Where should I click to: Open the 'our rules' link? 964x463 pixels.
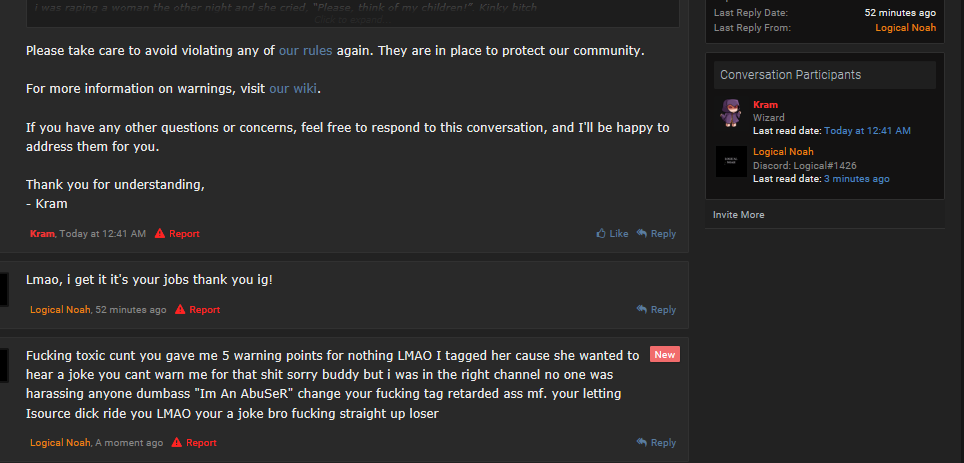[305, 50]
